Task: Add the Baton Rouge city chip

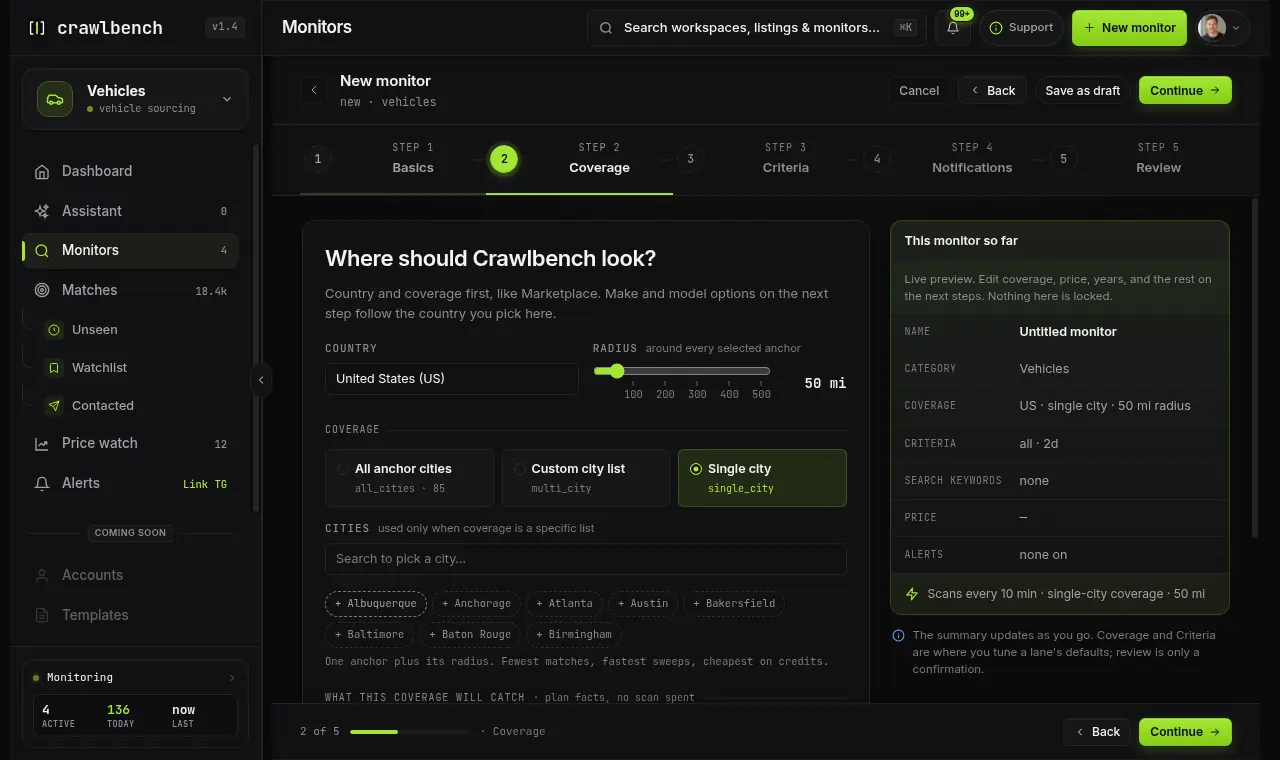Action: (470, 635)
